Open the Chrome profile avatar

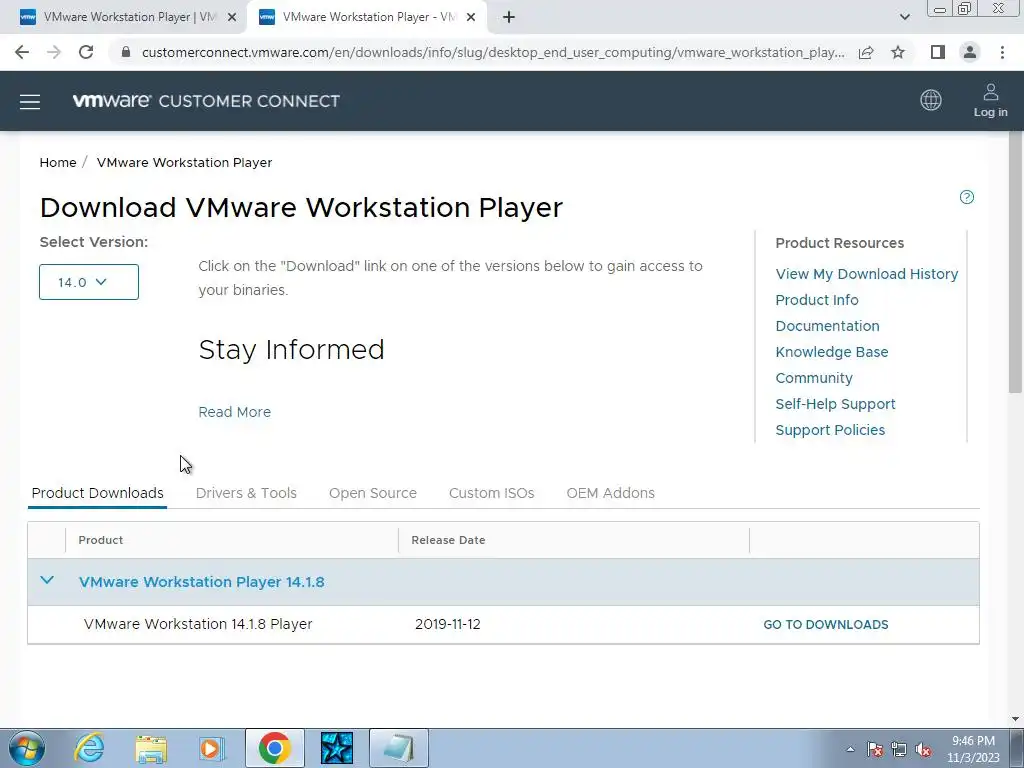pyautogui.click(x=970, y=52)
